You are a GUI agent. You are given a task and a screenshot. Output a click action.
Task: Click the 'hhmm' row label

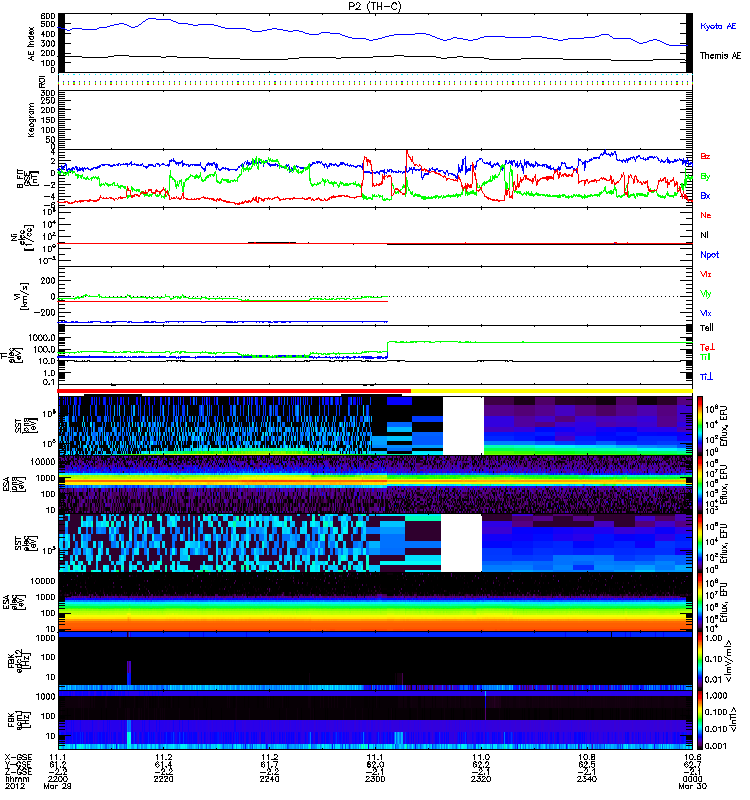click(17, 779)
